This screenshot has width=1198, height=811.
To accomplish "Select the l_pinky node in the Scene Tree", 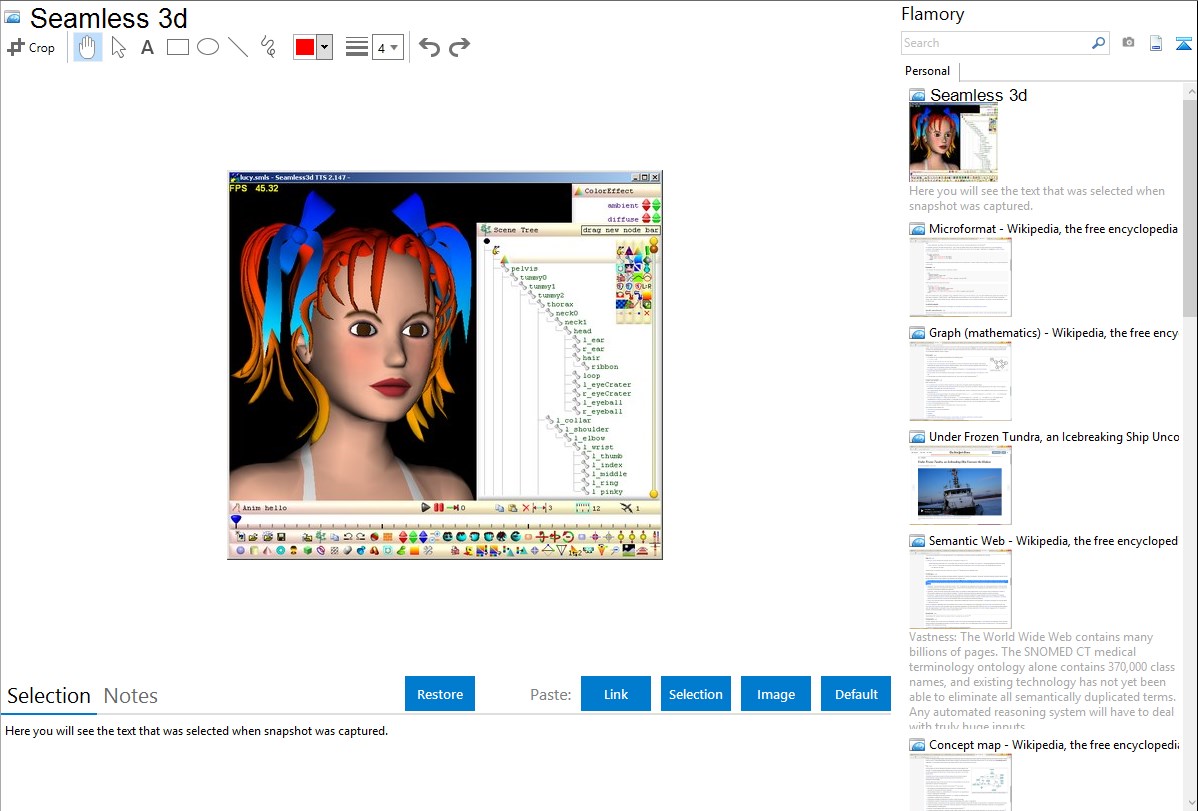I will click(607, 491).
